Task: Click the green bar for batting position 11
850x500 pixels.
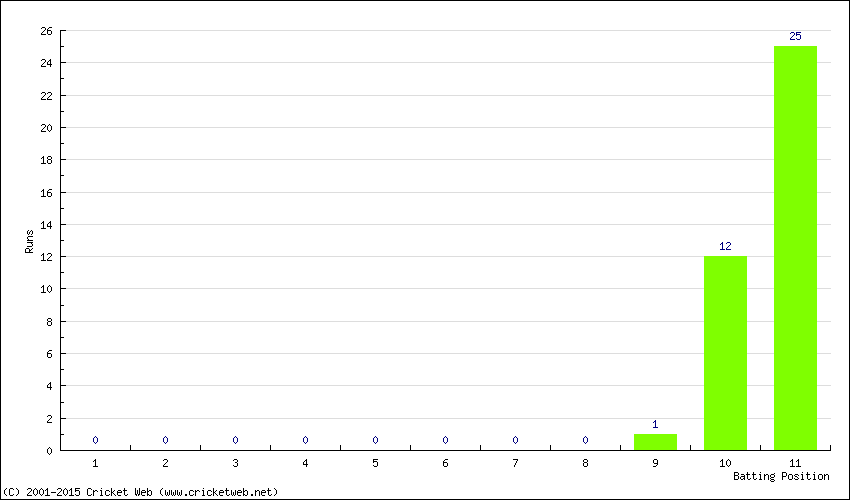Action: click(795, 248)
